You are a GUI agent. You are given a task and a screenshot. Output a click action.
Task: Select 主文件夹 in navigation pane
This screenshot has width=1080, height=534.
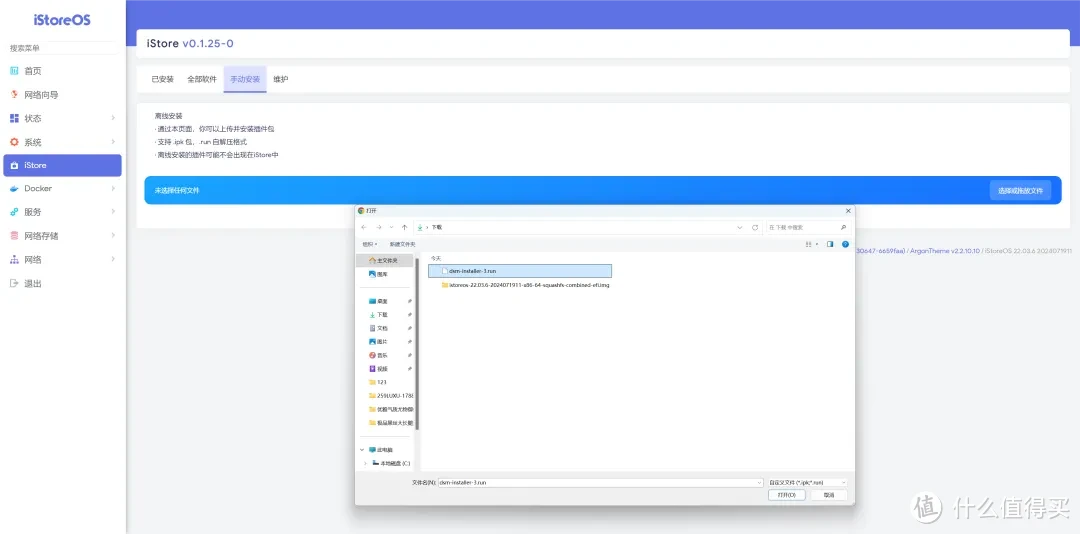(384, 260)
